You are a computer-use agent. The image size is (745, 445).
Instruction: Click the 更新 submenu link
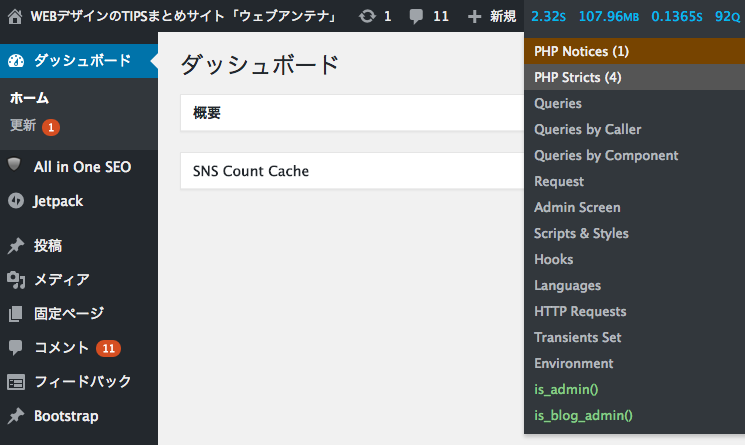(23, 125)
